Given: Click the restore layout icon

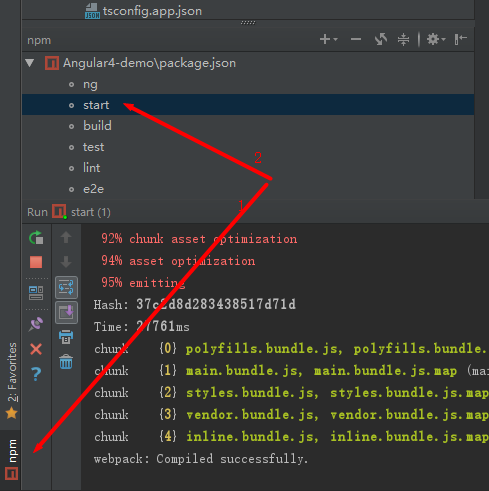Looking at the screenshot, I should tap(36, 293).
